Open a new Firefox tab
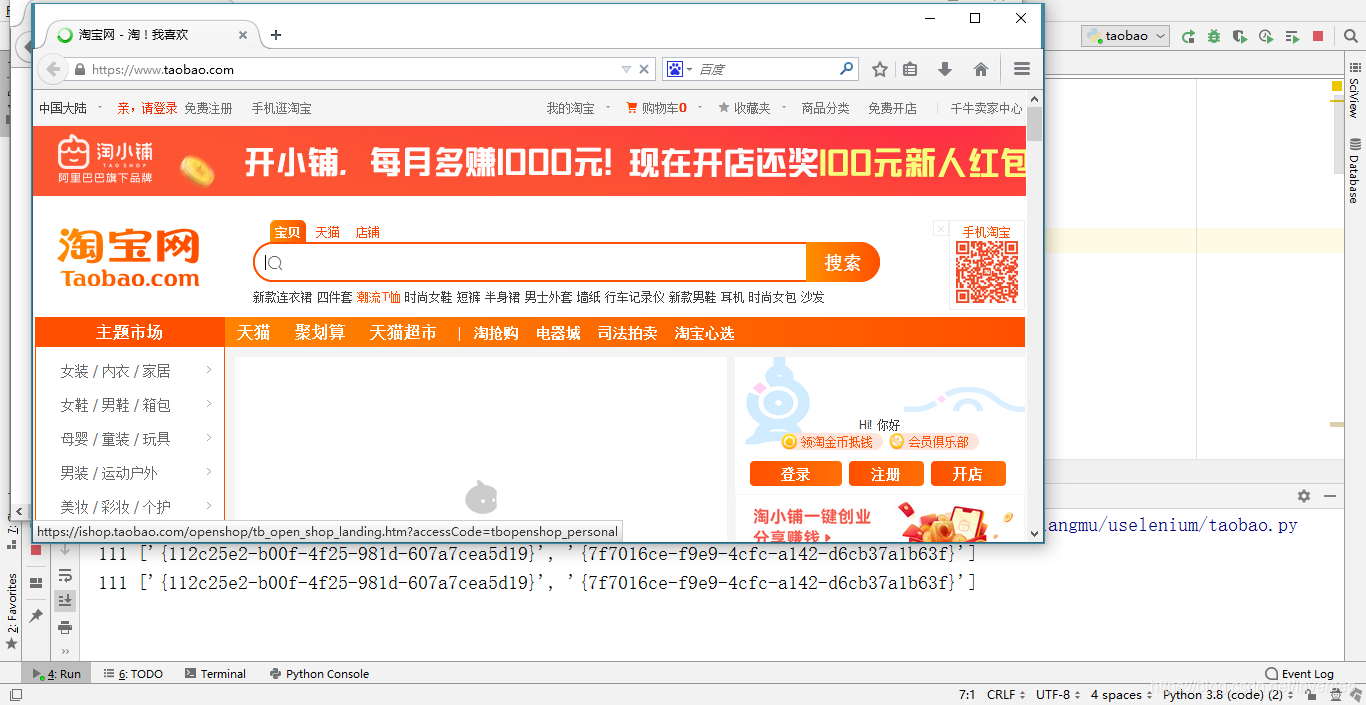The width and height of the screenshot is (1366, 705). (276, 35)
